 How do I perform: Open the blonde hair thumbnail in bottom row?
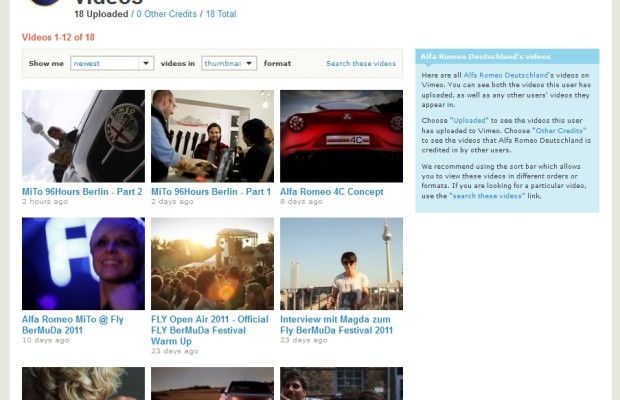(83, 383)
